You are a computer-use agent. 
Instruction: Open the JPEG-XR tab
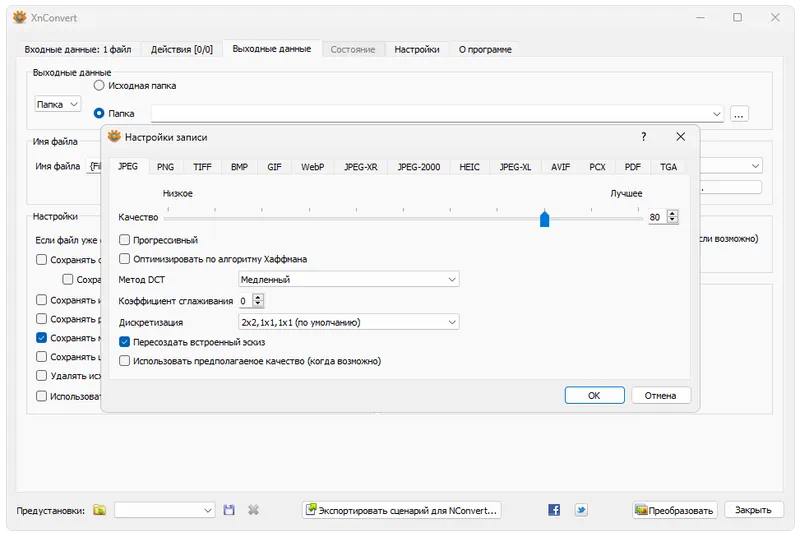(361, 167)
